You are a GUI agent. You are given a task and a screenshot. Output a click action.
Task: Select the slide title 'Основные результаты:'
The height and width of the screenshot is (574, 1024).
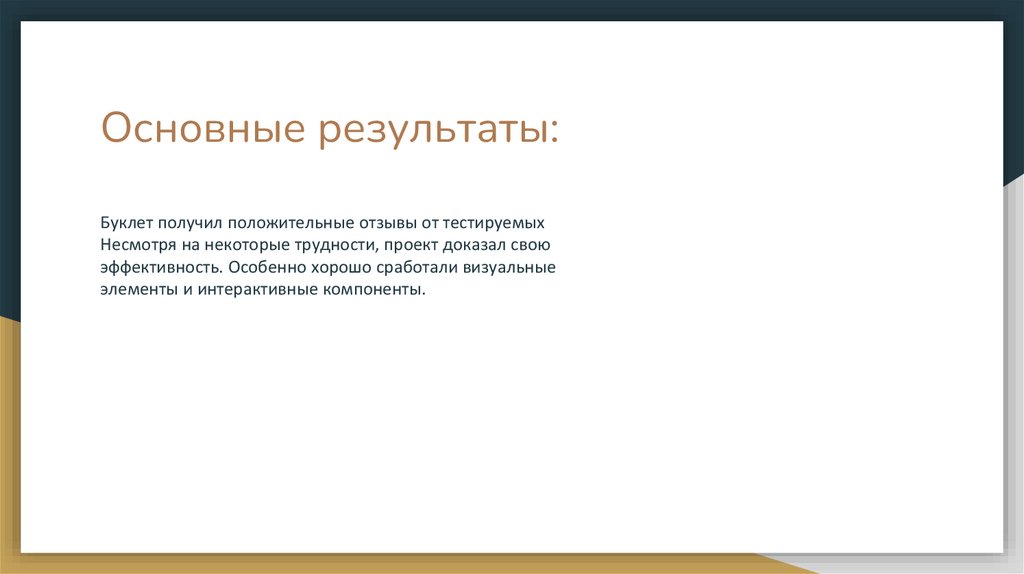click(x=330, y=129)
